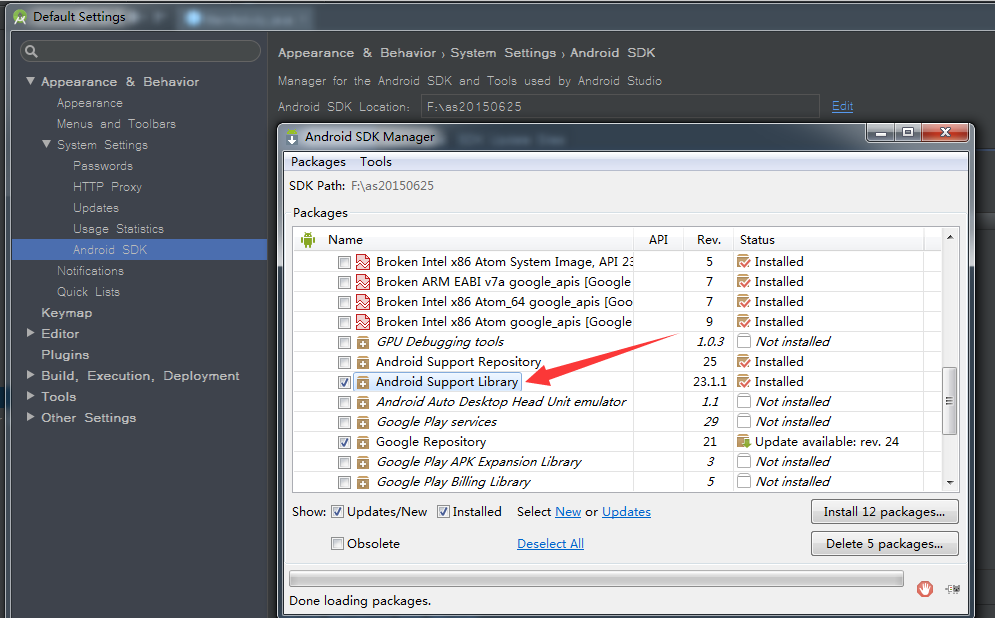
Task: Click the package loading progress bar
Action: tap(596, 578)
